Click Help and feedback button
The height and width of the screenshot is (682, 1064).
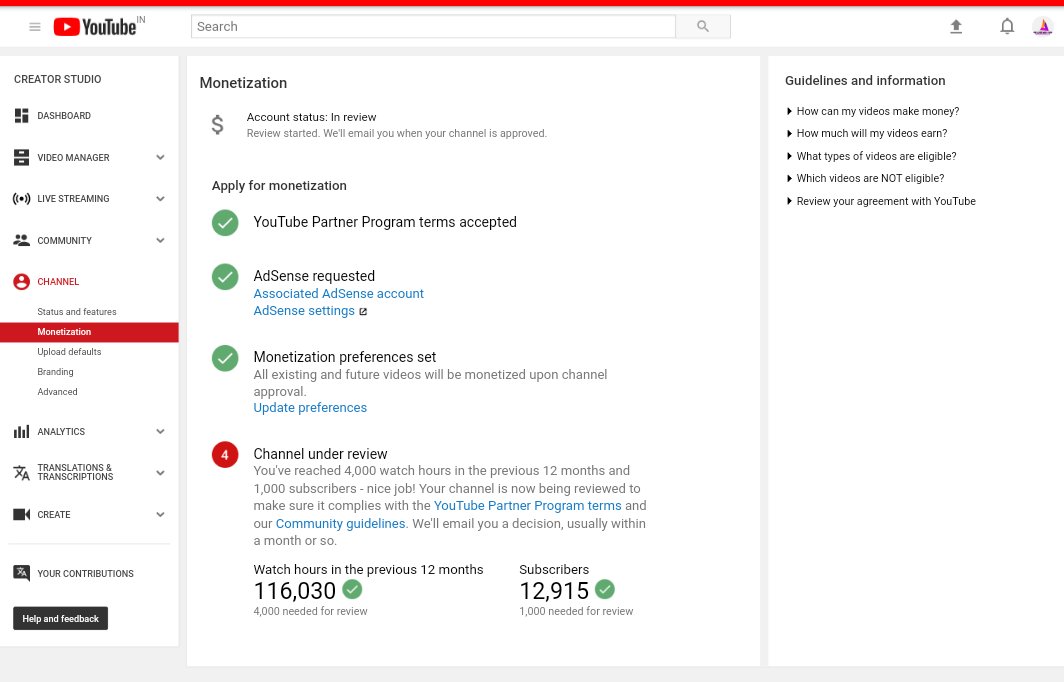click(60, 619)
